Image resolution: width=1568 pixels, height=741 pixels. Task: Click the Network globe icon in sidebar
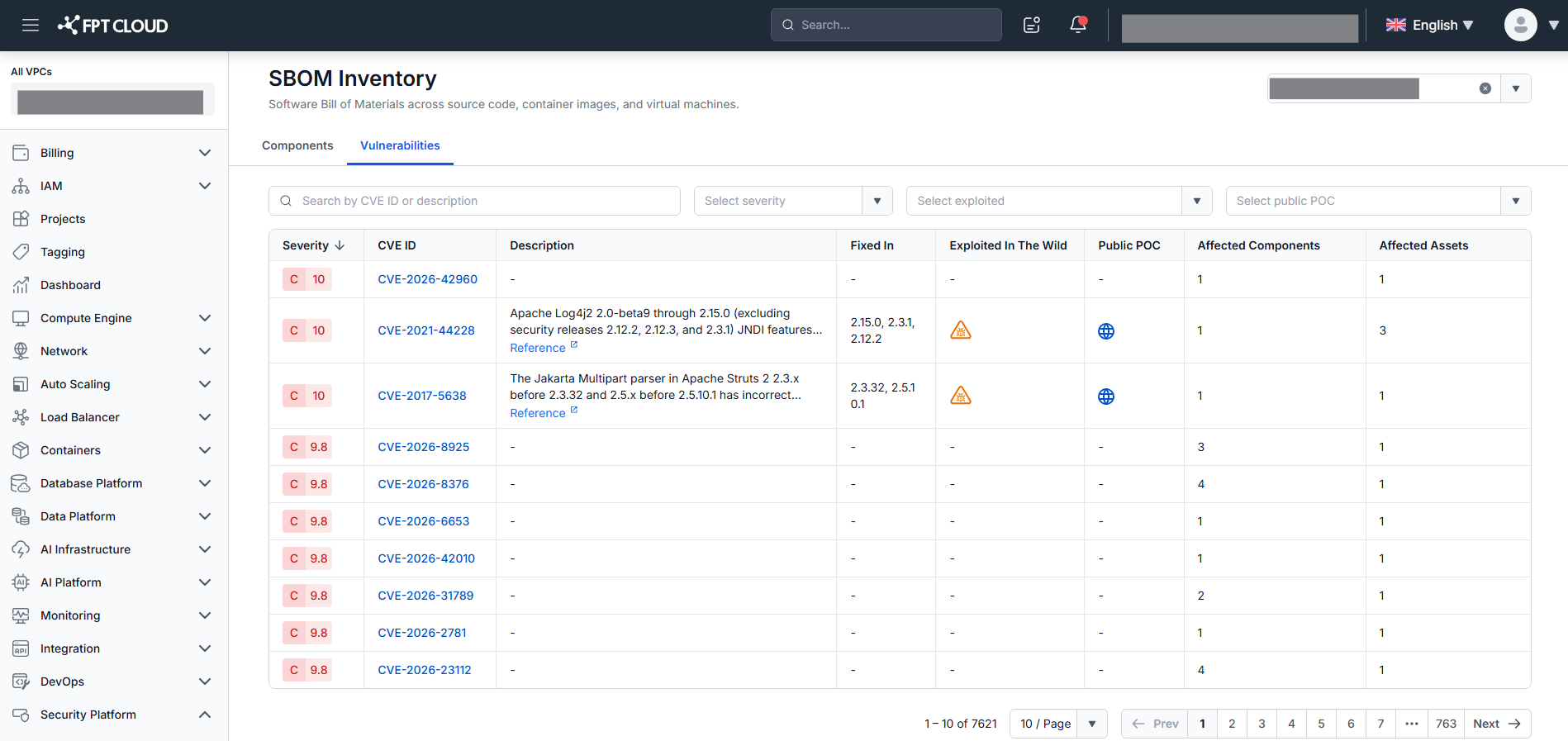[21, 351]
